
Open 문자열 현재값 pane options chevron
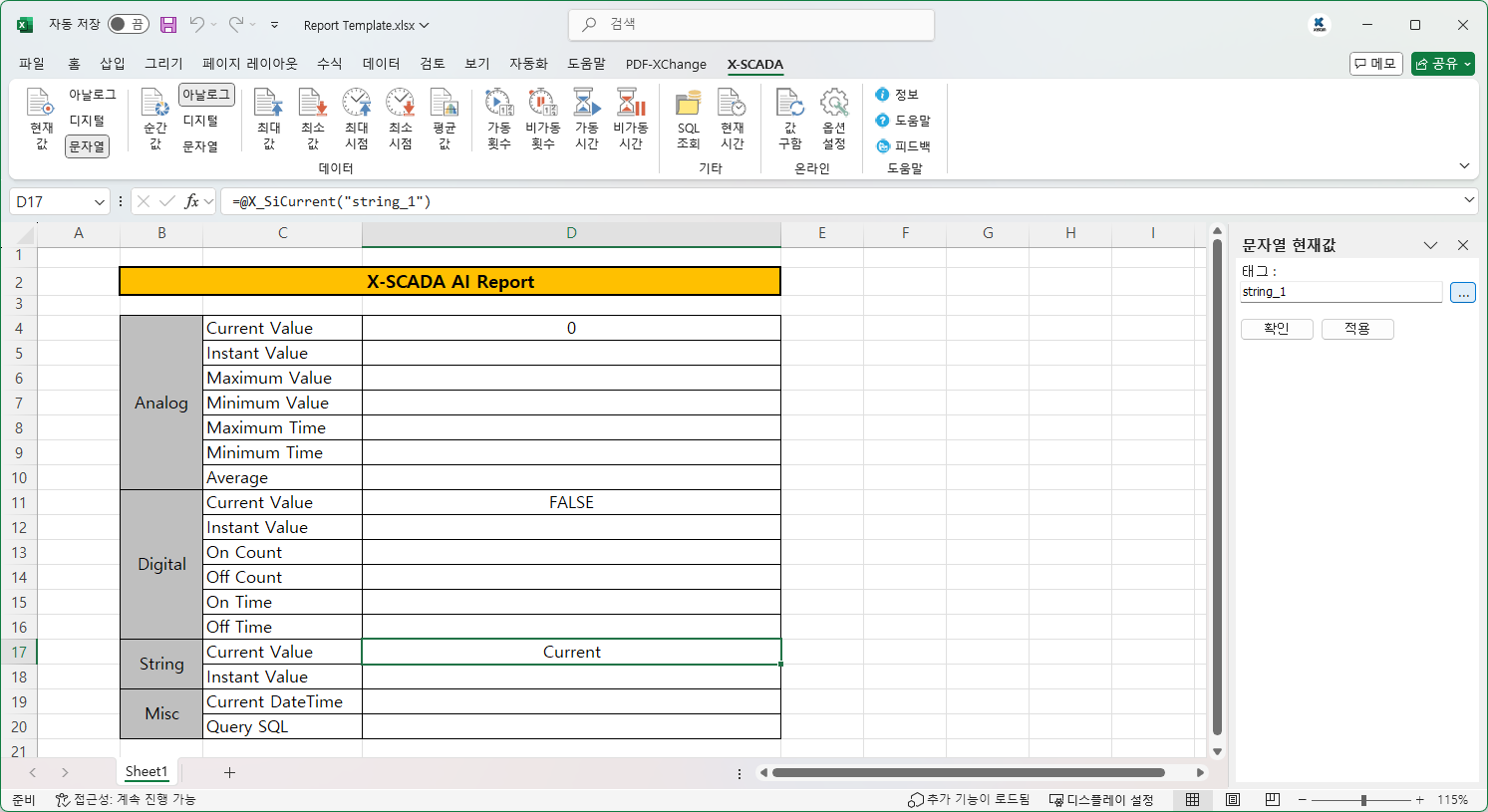[1430, 245]
